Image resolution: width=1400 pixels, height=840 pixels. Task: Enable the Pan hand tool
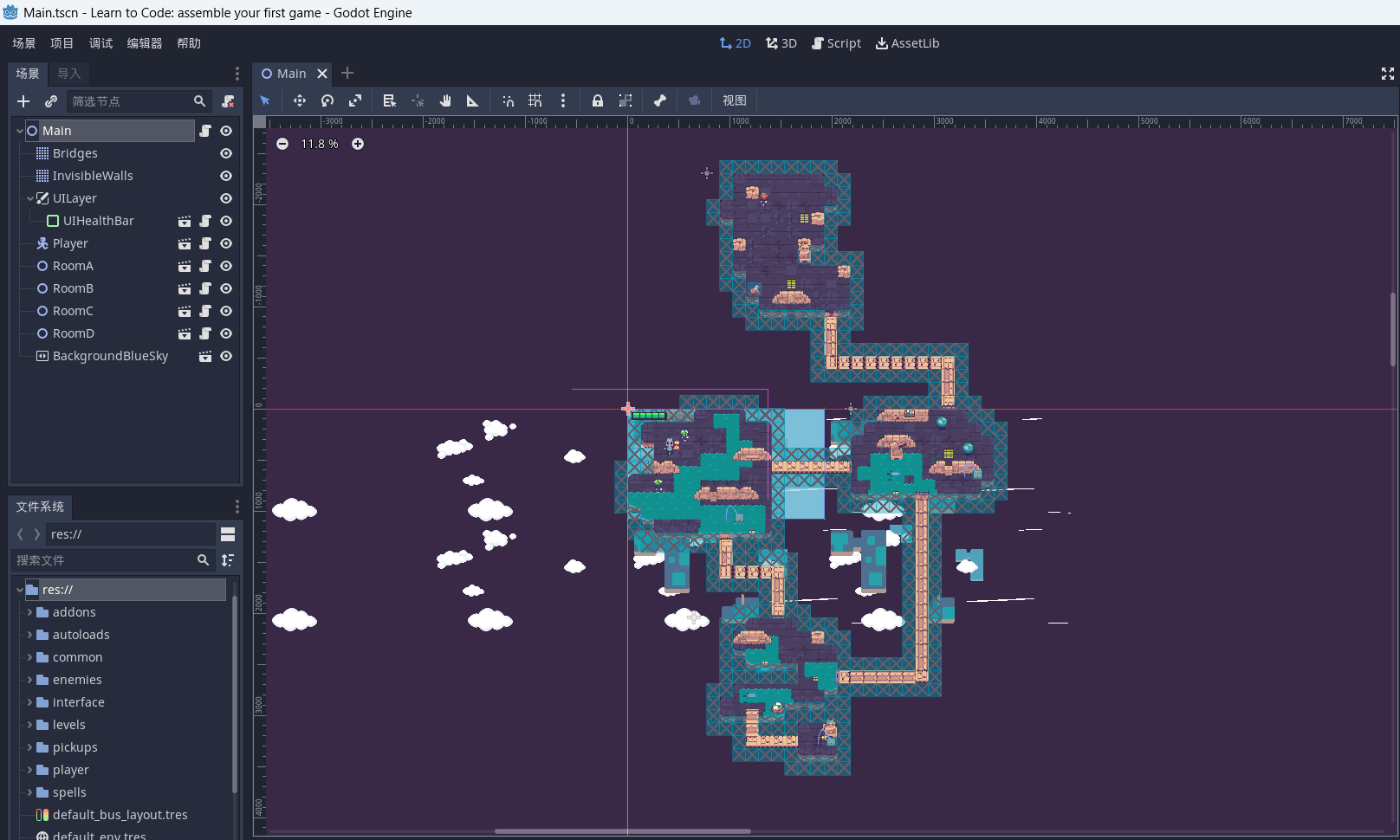[x=445, y=100]
